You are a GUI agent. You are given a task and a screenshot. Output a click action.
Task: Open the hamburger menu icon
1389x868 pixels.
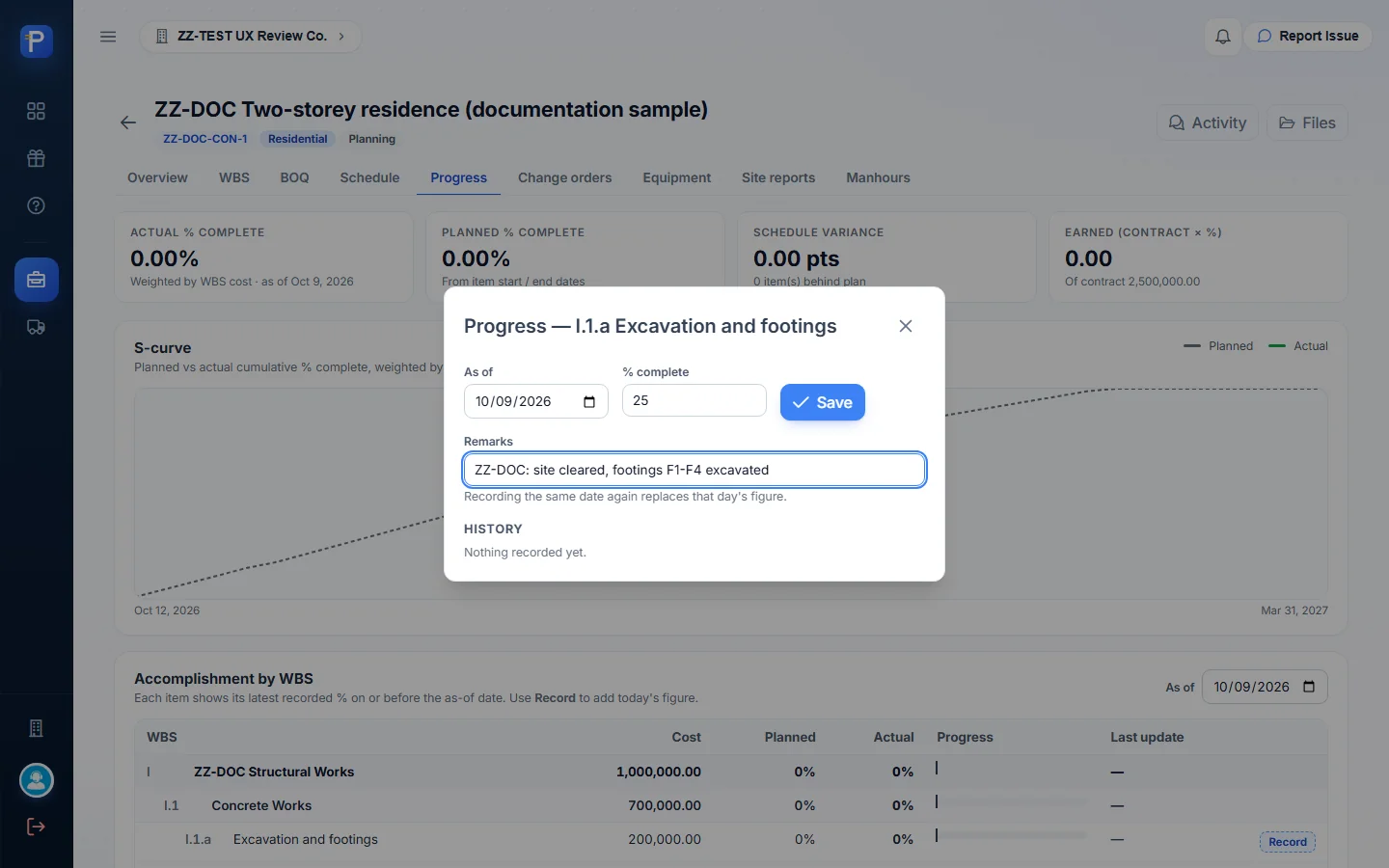108,37
